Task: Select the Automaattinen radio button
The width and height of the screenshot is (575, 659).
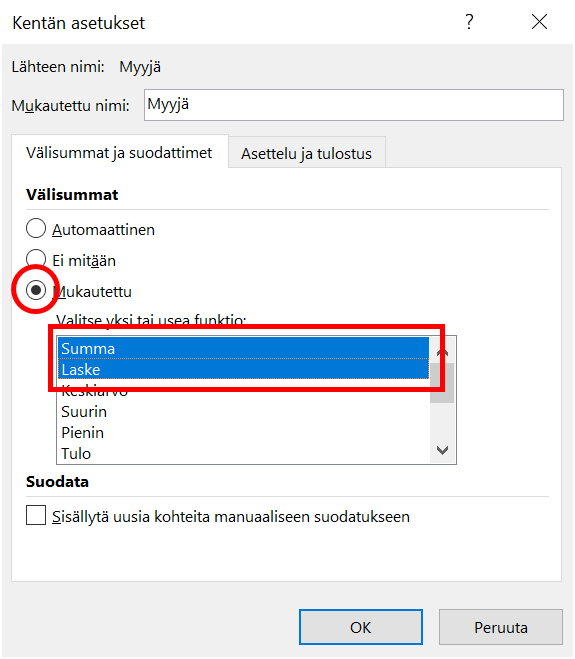Action: point(36,229)
